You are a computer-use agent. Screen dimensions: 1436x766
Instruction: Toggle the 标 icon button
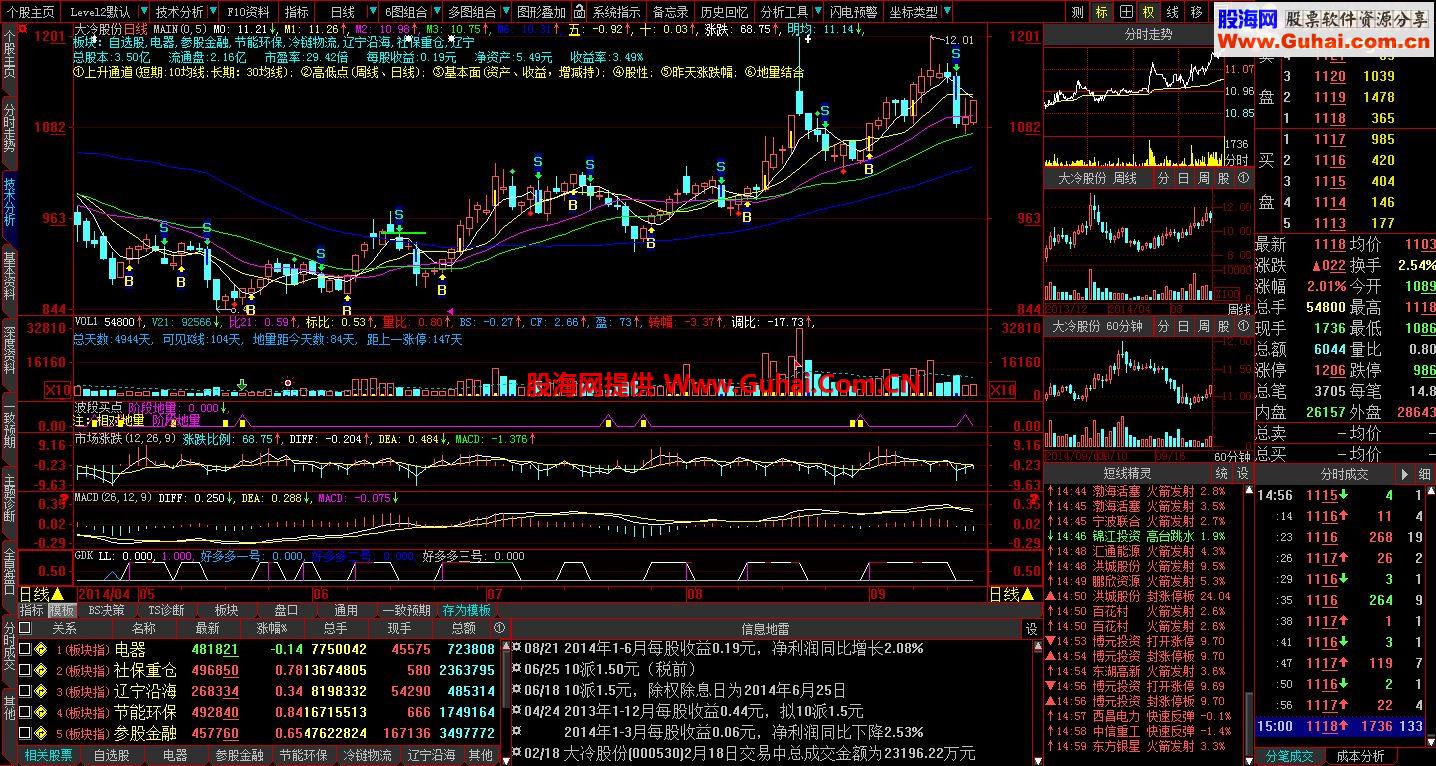coord(1101,12)
